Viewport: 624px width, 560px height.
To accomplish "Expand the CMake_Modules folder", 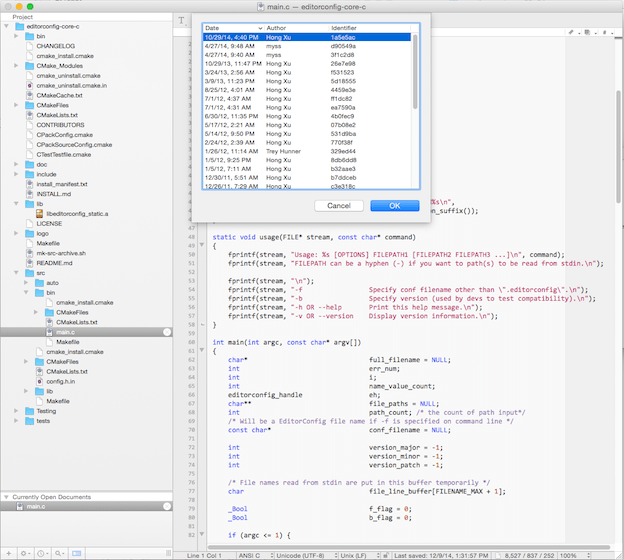I will pyautogui.click(x=16, y=66).
